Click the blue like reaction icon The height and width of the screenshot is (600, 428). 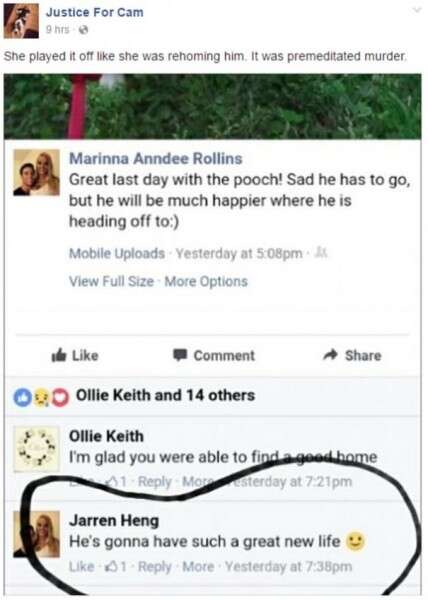click(x=23, y=398)
